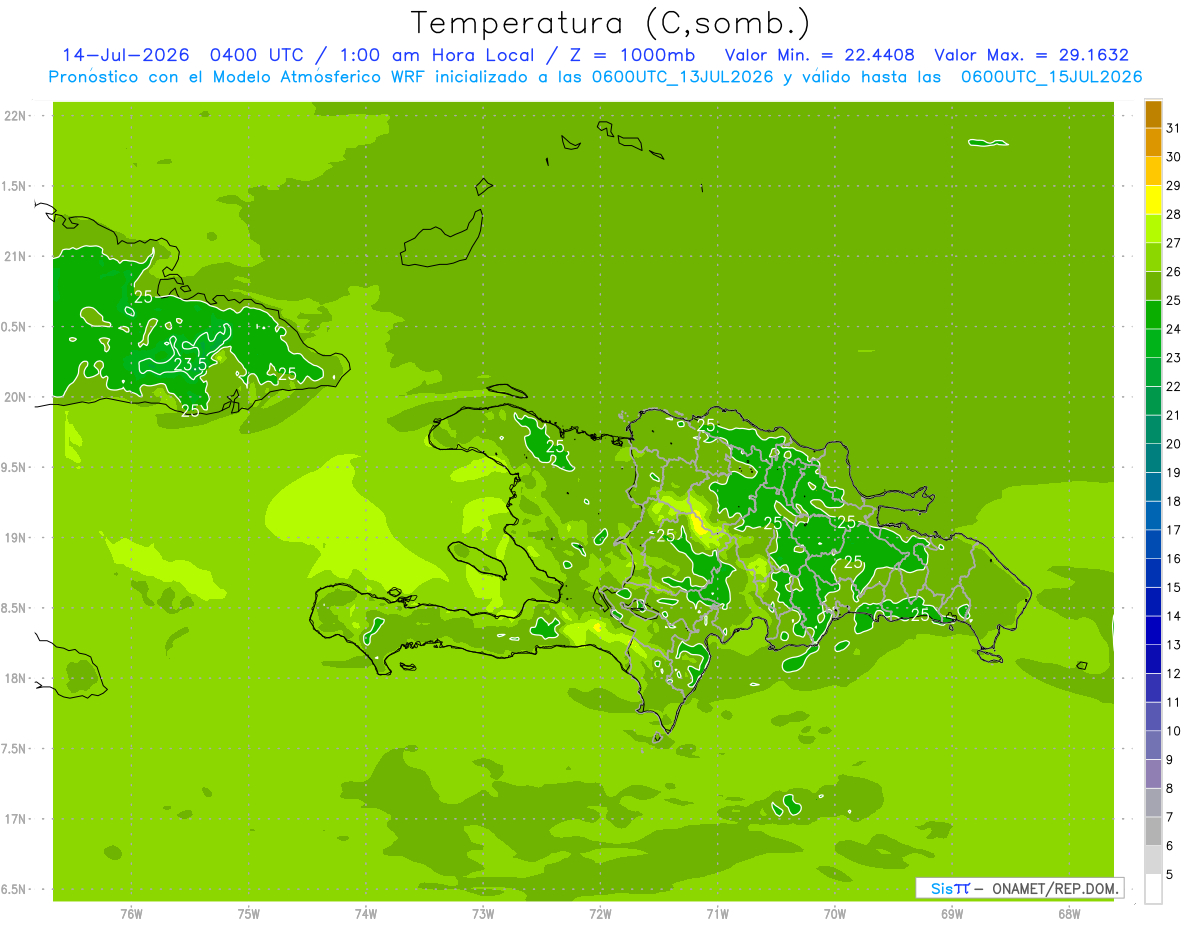Click the 'Temperatura (C,somb.)' title
This screenshot has width=1200, height=927.
coord(610,23)
